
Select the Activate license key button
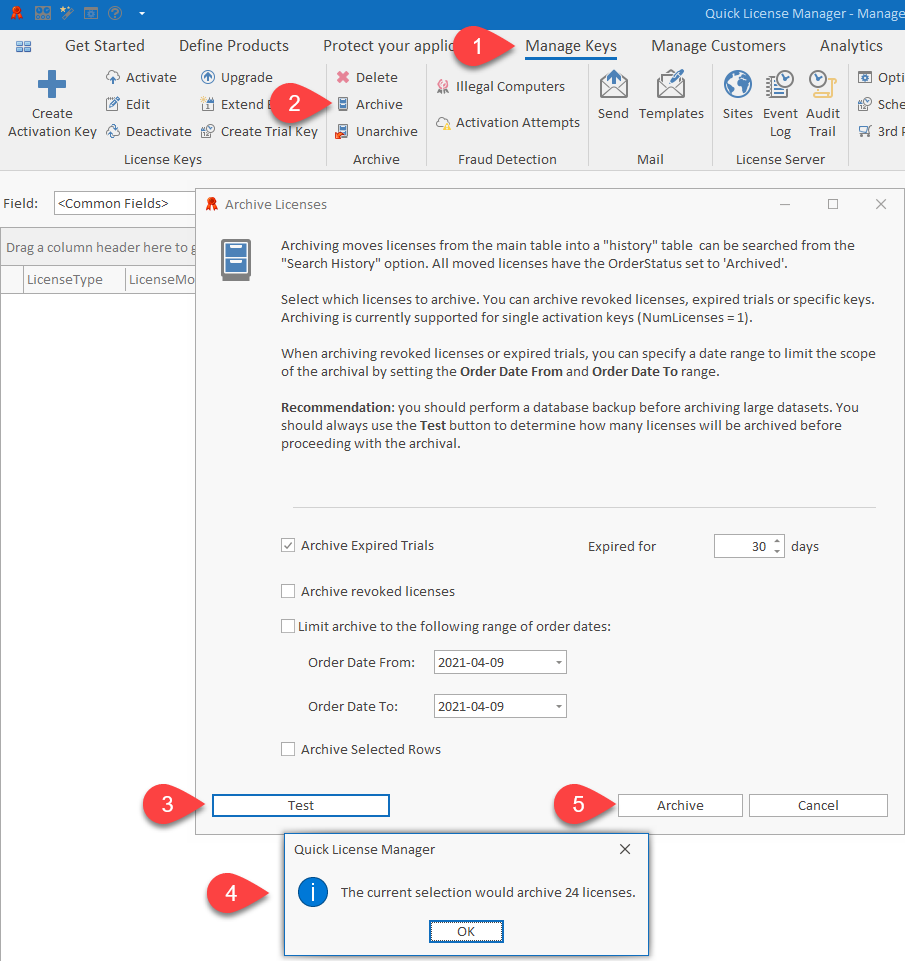pos(141,77)
